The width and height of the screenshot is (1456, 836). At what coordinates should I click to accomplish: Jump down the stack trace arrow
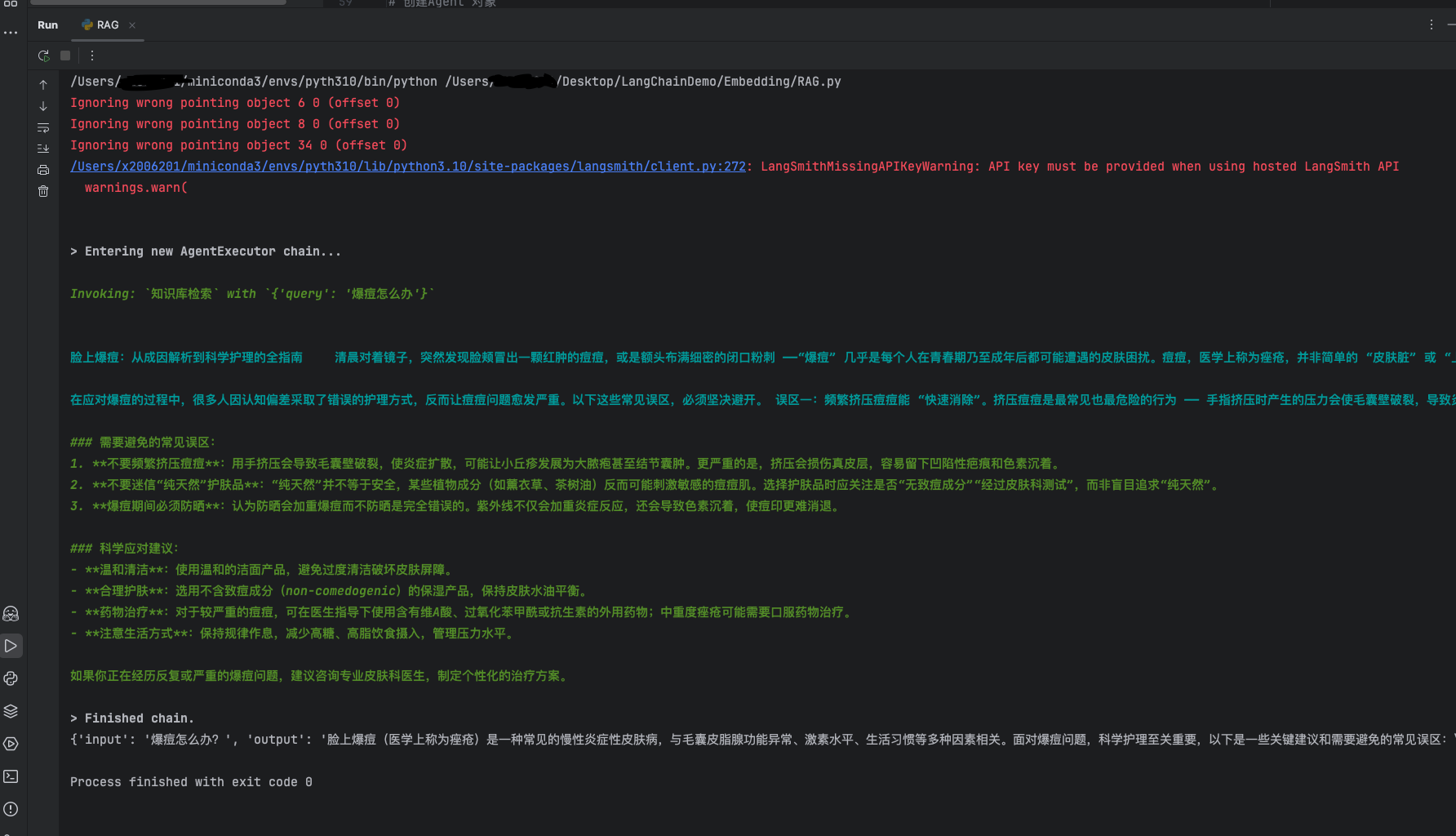tap(43, 106)
